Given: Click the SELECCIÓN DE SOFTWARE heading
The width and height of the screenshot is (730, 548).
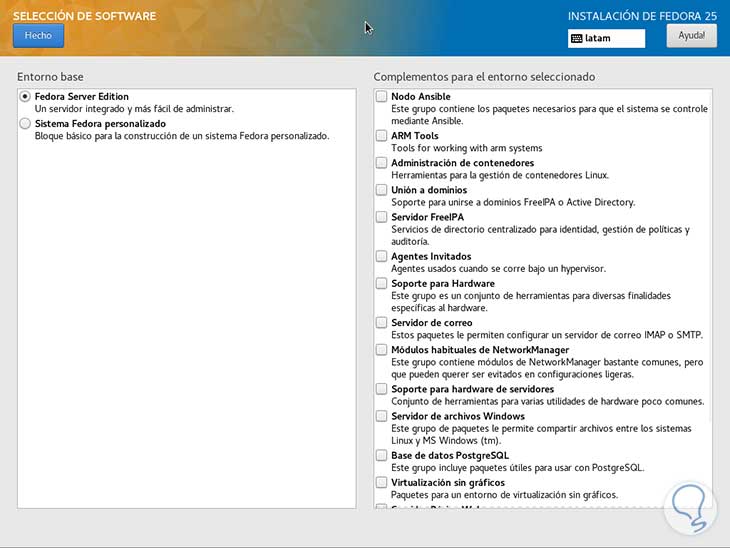Looking at the screenshot, I should pyautogui.click(x=84, y=16).
